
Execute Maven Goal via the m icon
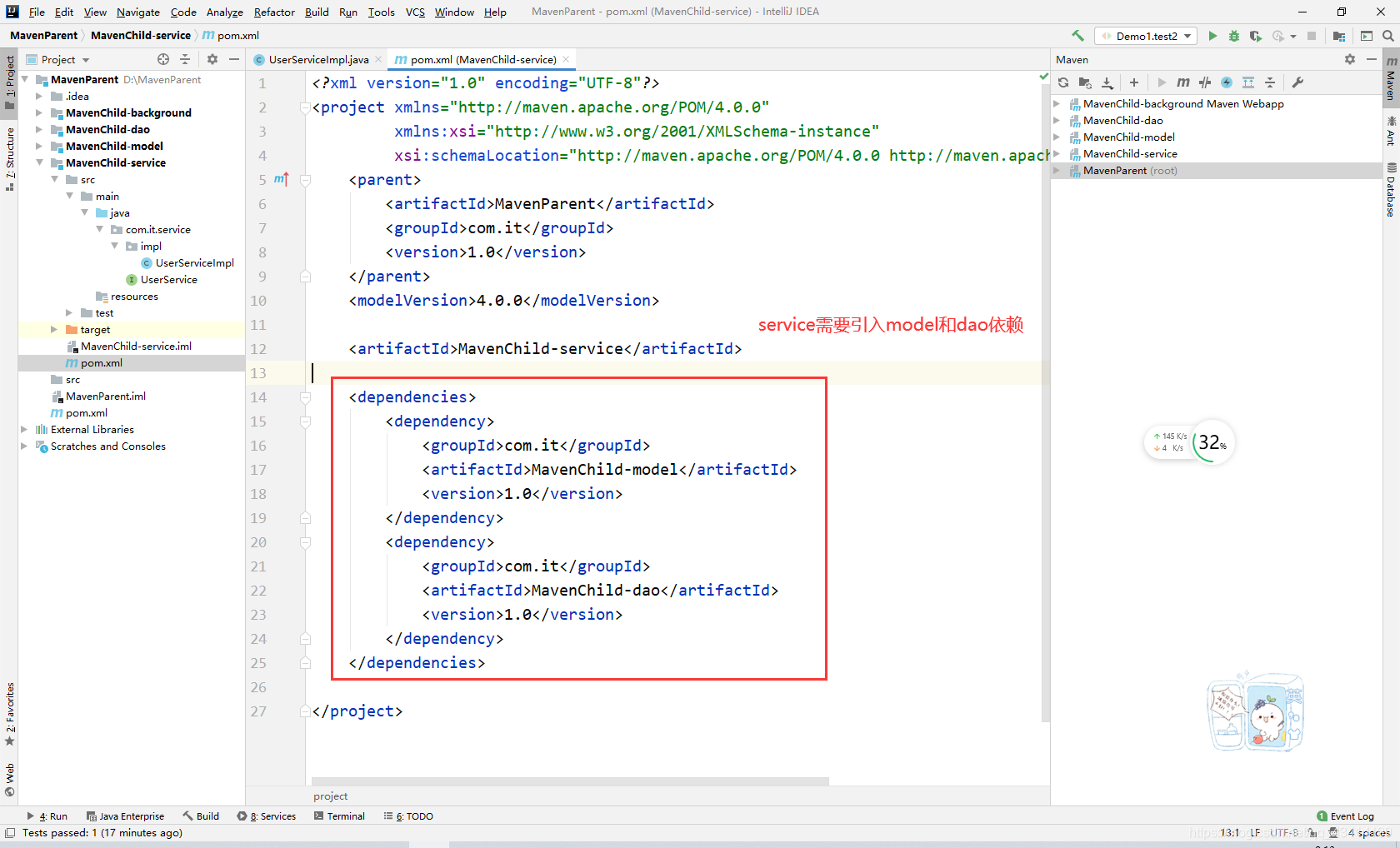pos(1183,82)
